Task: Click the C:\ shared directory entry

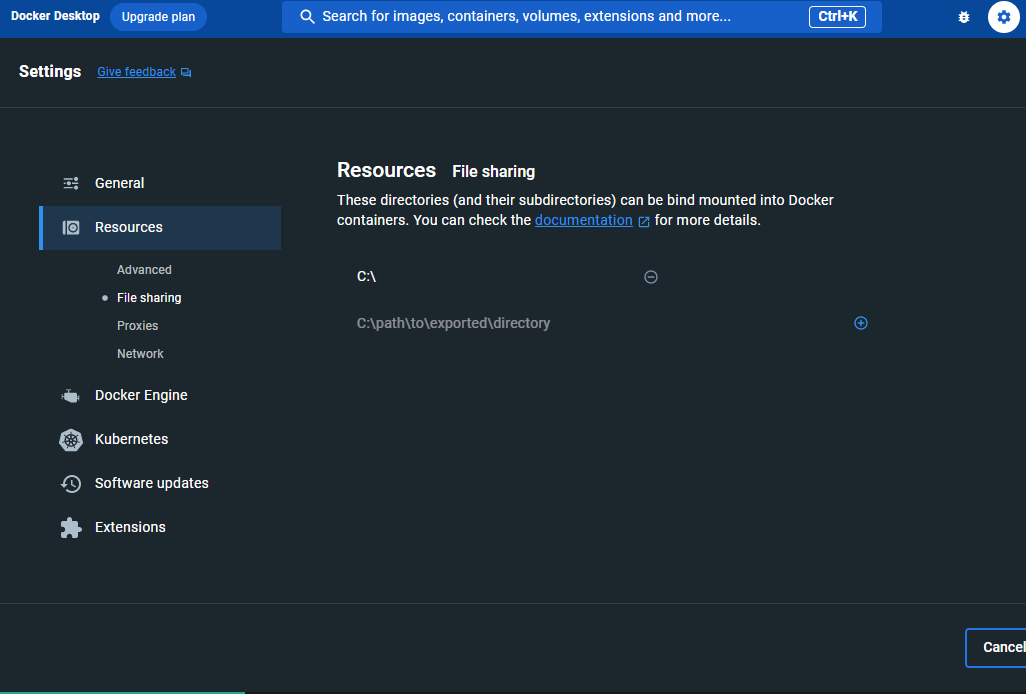Action: point(366,277)
